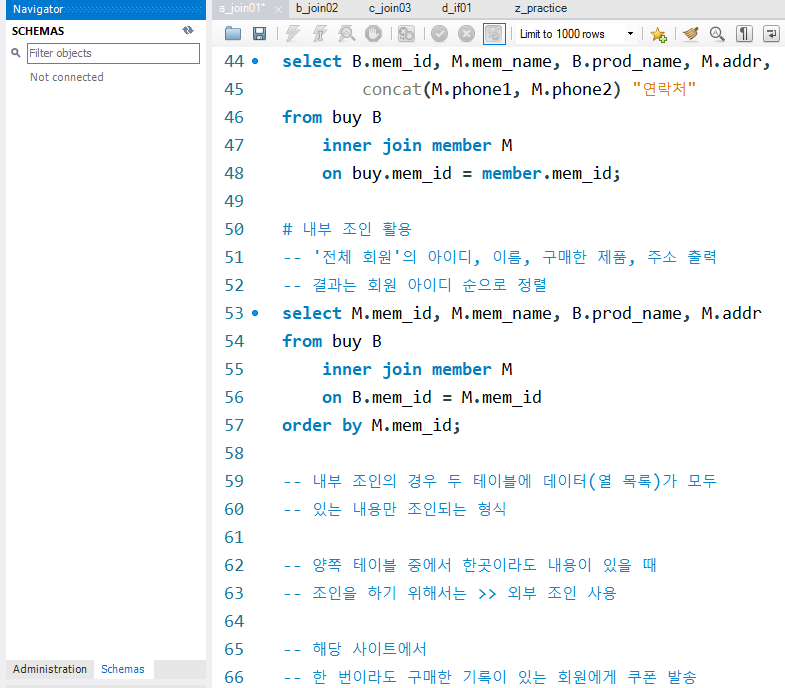Click the statement marker dot on line 44
Image resolution: width=785 pixels, height=688 pixels.
(x=255, y=62)
